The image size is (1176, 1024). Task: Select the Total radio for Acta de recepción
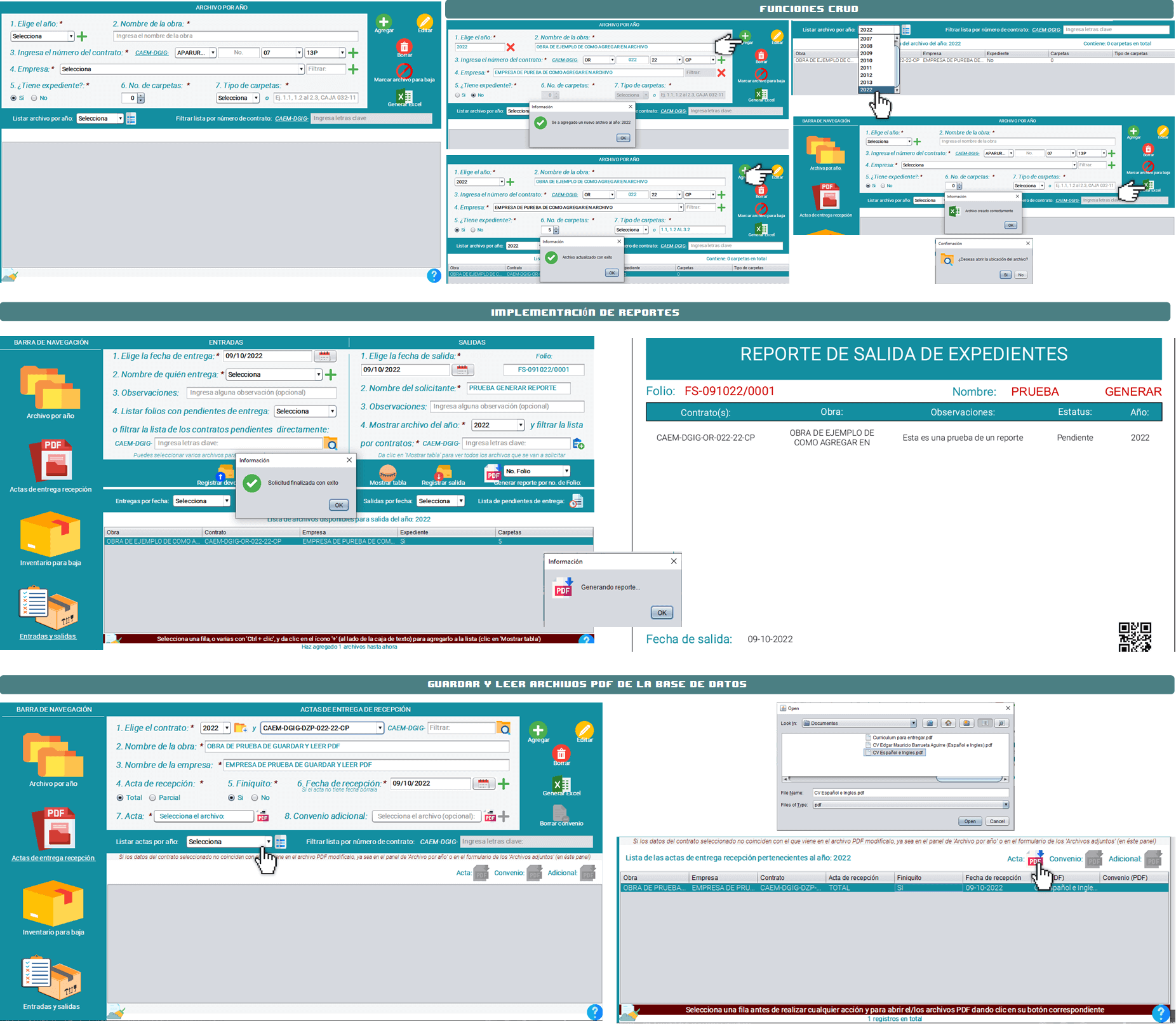click(x=120, y=798)
